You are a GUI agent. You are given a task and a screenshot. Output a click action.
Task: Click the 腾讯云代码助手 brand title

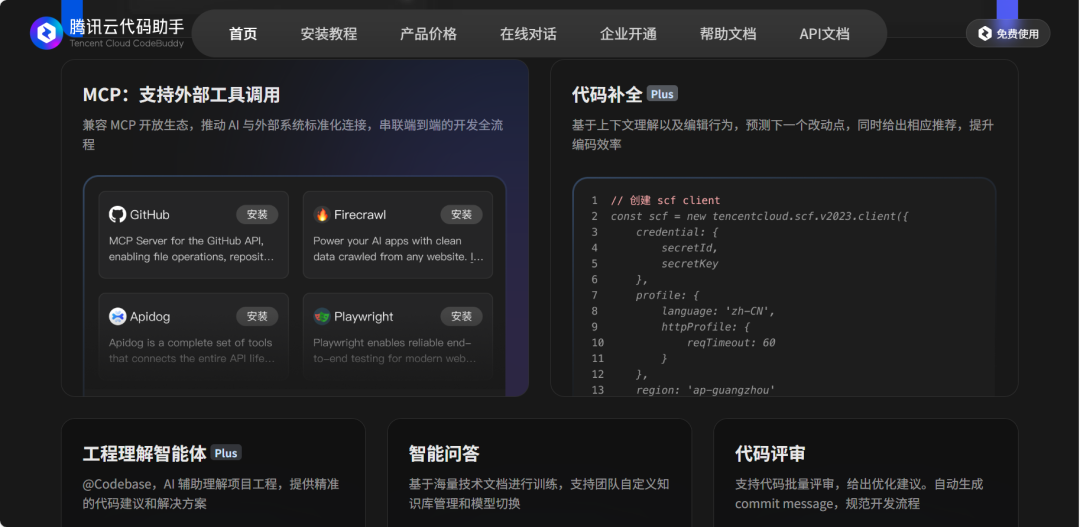coord(127,26)
